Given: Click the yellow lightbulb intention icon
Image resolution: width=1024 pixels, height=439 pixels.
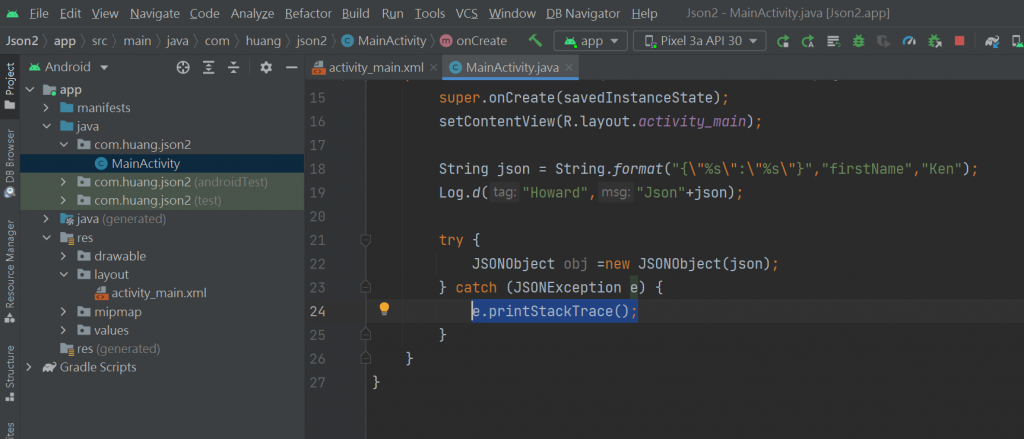Looking at the screenshot, I should coord(384,308).
